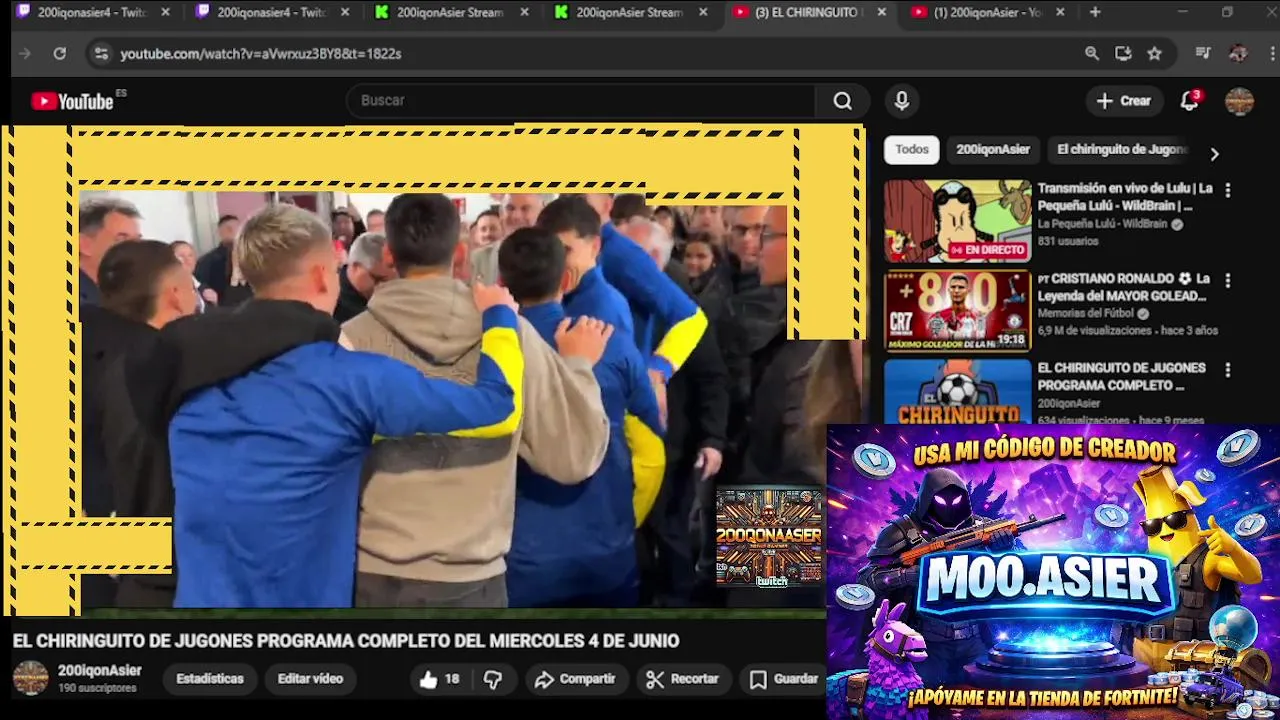Open El Chiringuito suggested video thumbnail
1280x720 pixels.
pyautogui.click(x=957, y=392)
